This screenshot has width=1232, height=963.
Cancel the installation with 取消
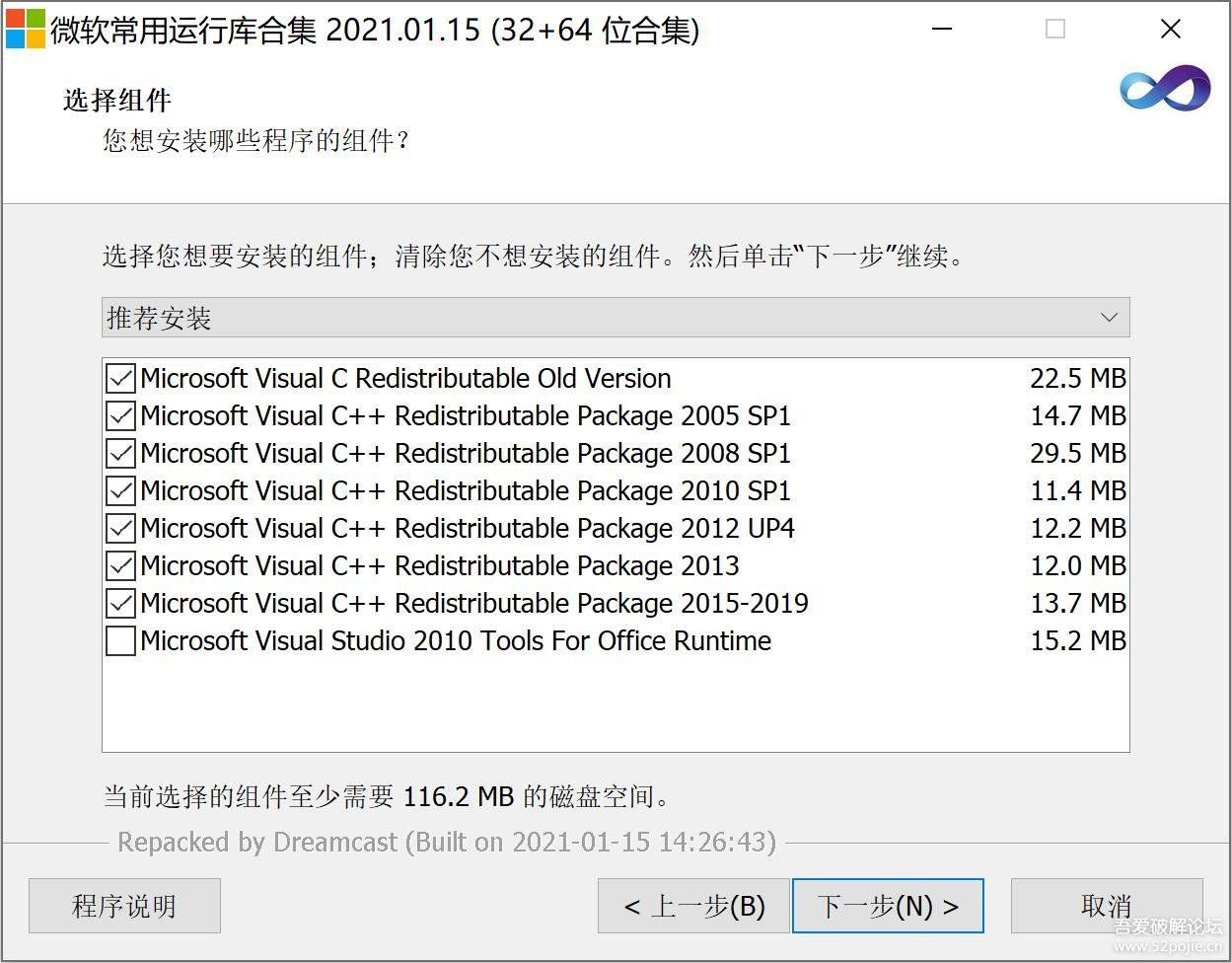1106,906
